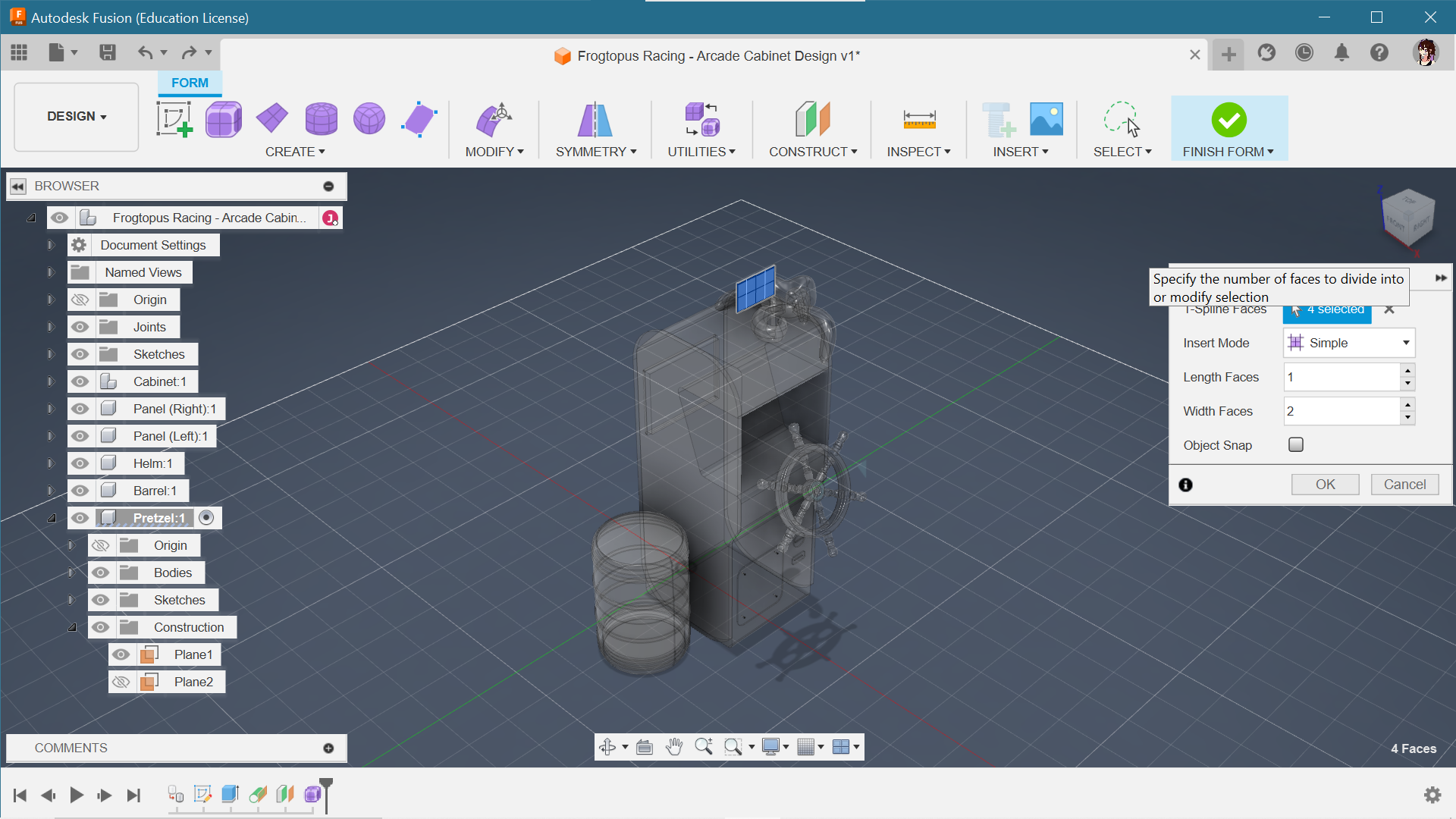Hide the Helm:1 component

(x=80, y=463)
